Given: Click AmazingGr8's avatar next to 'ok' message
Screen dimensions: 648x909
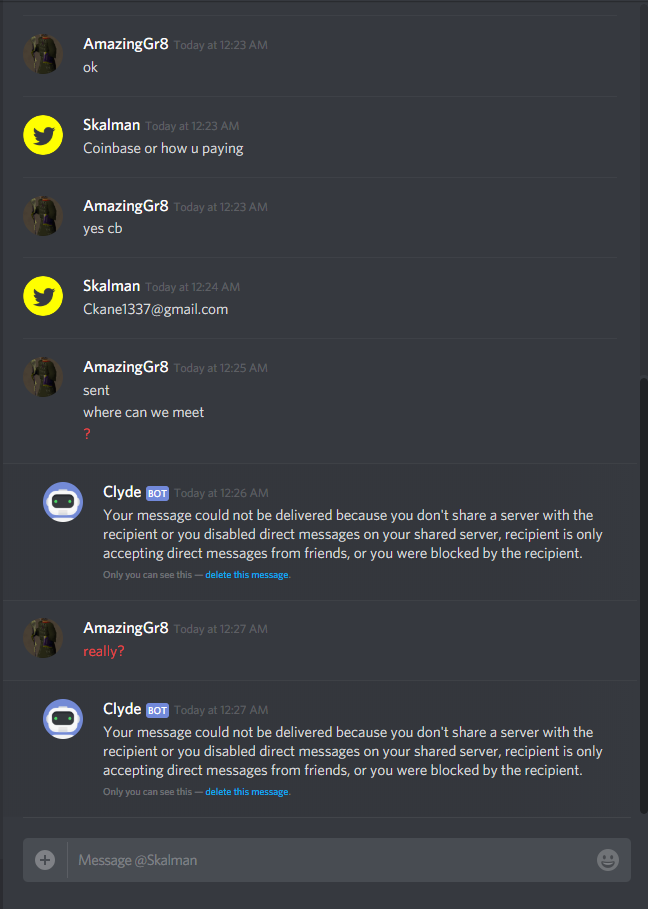Looking at the screenshot, I should (43, 54).
